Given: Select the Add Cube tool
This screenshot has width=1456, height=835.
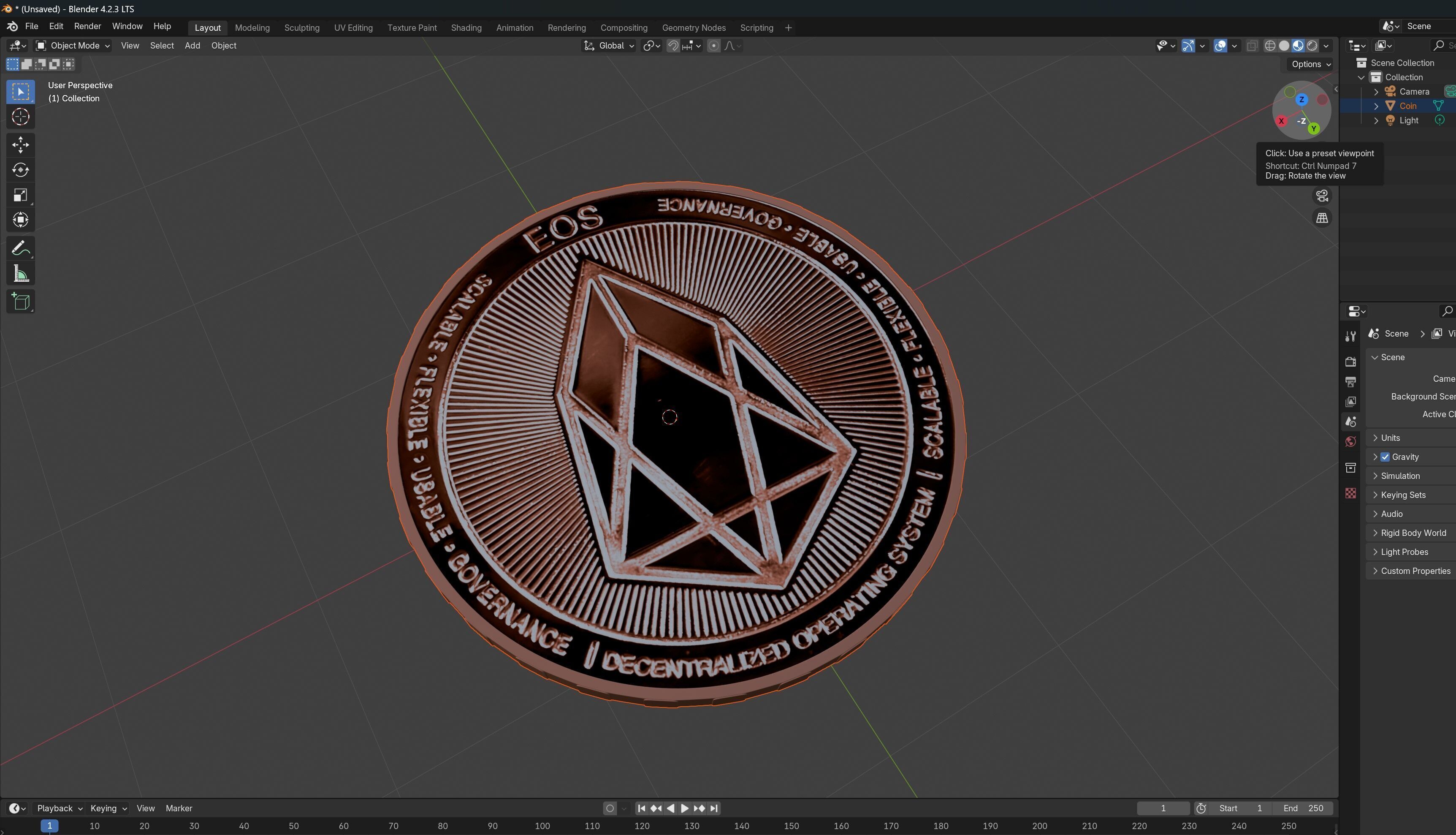Looking at the screenshot, I should point(21,302).
